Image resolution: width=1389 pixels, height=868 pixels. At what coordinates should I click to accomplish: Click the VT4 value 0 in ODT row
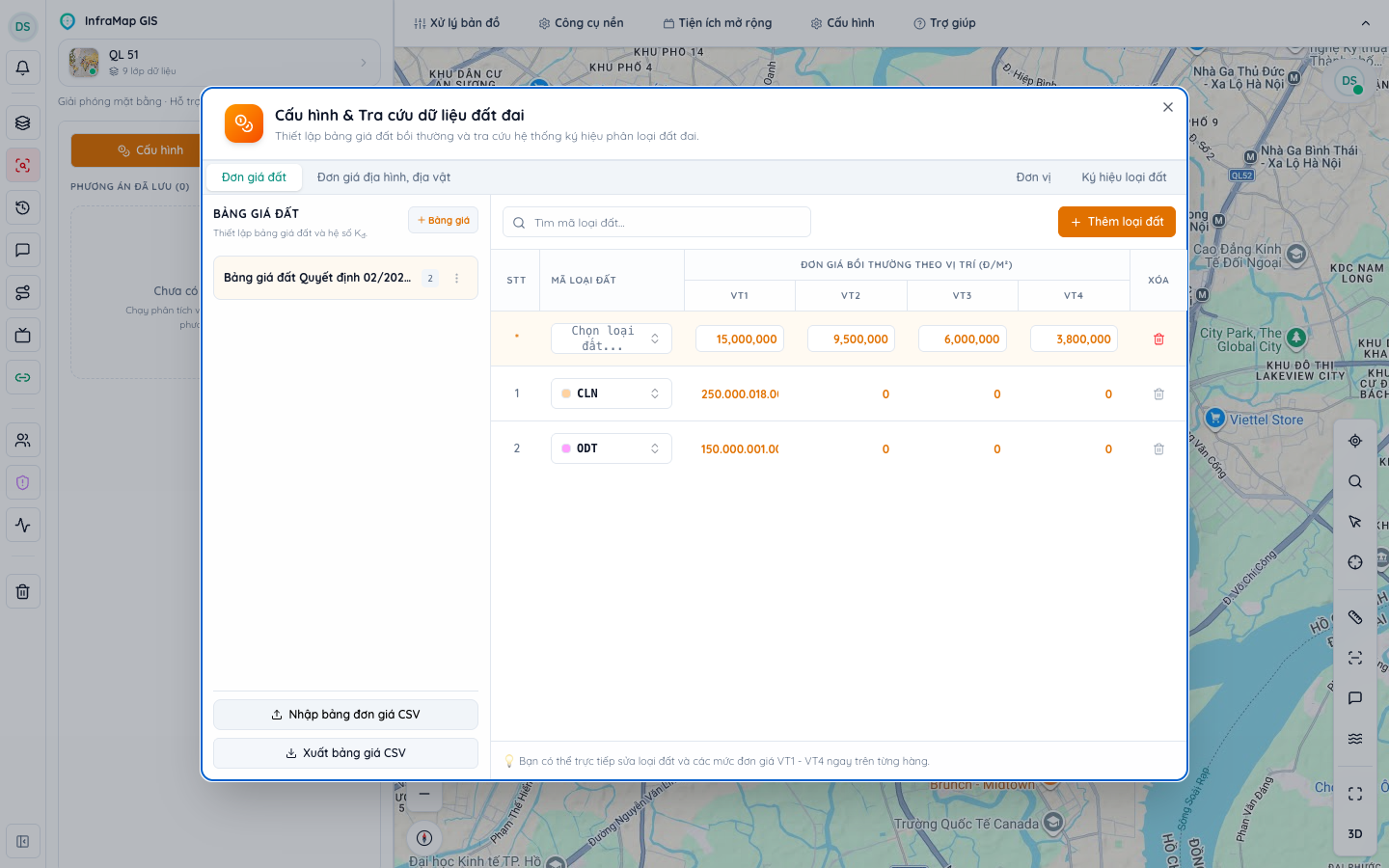click(x=1074, y=448)
